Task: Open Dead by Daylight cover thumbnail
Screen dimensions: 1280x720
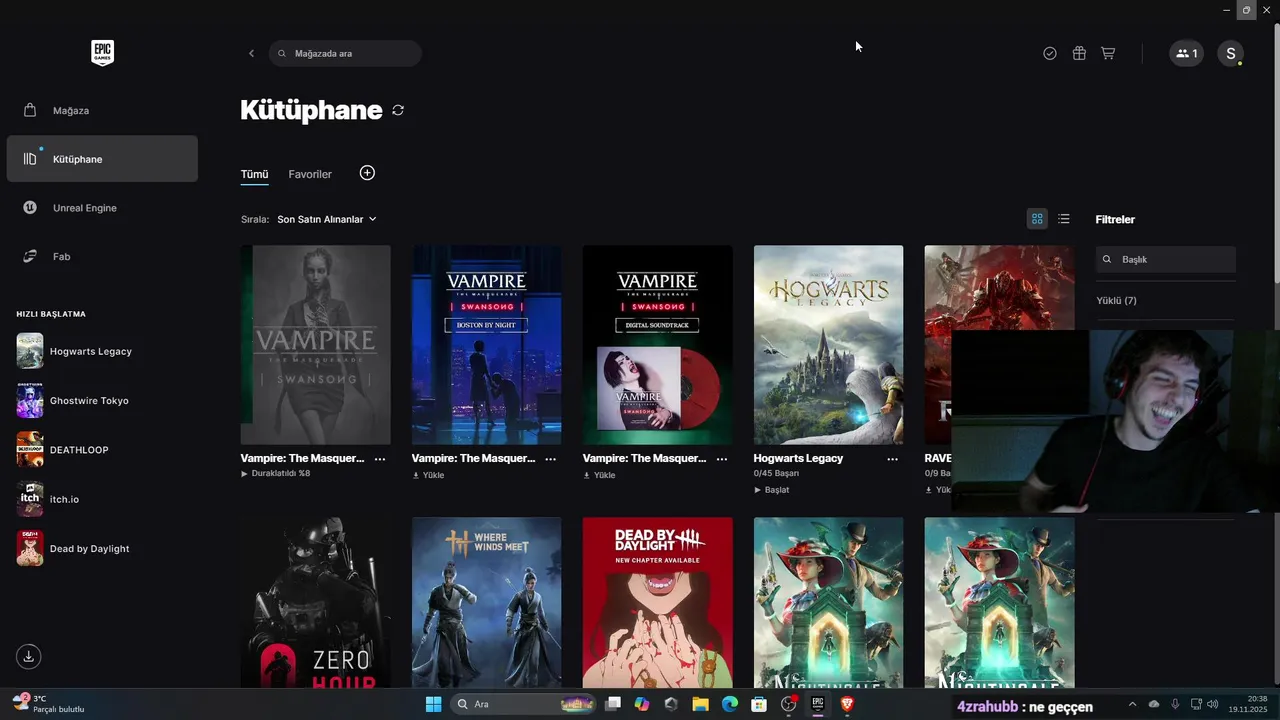Action: click(x=657, y=602)
